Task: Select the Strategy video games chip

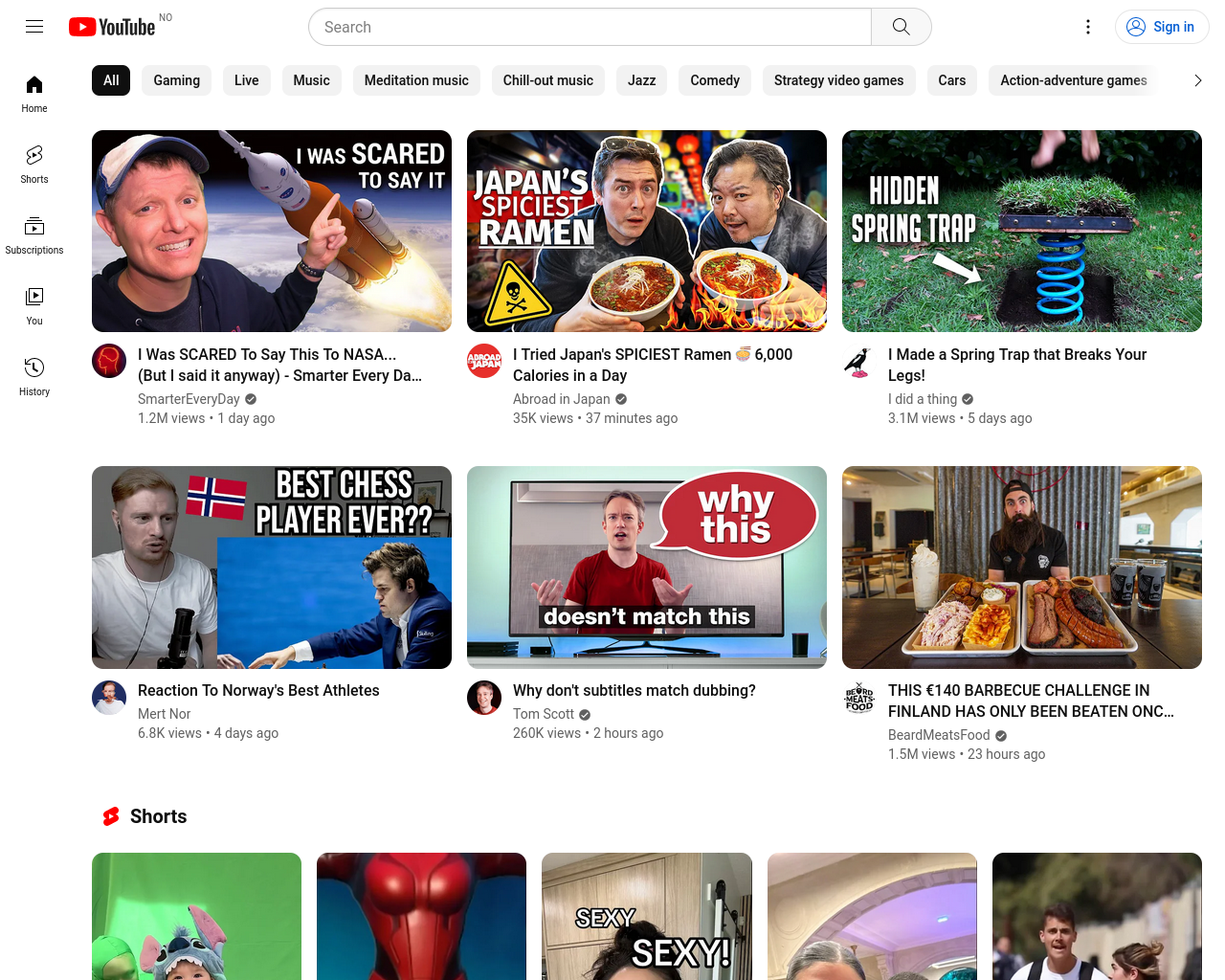Action: [x=838, y=80]
